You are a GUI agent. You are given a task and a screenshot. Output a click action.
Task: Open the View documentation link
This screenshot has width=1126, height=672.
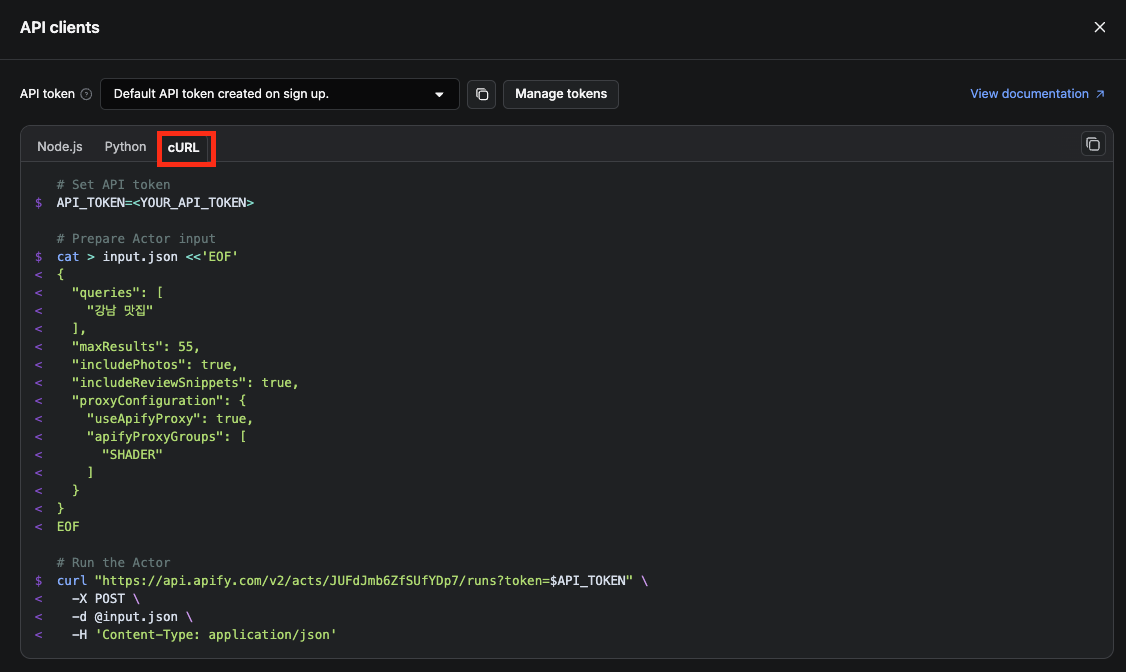click(1037, 94)
